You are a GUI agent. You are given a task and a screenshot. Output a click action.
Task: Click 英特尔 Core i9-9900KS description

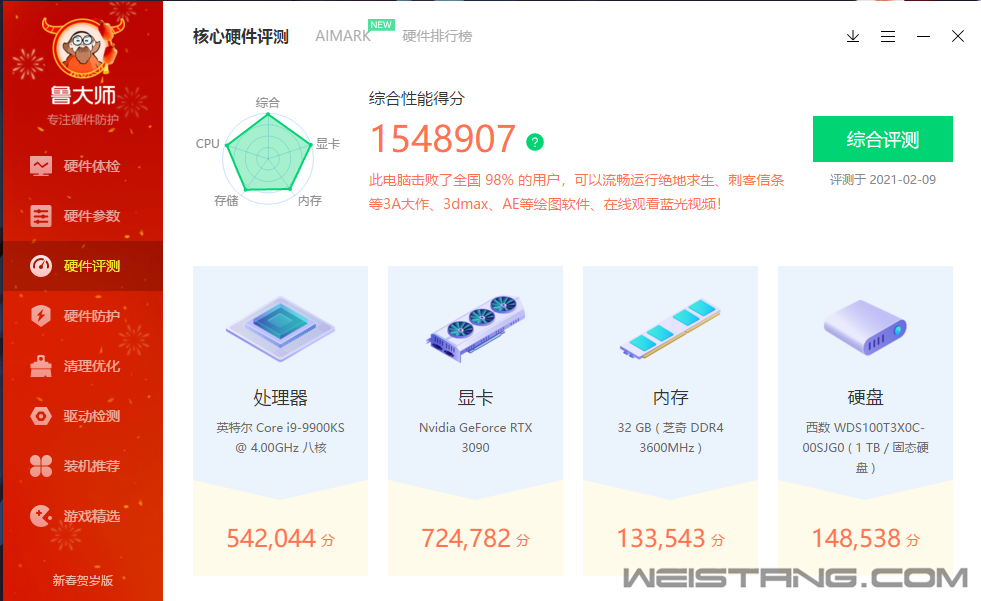pos(280,438)
